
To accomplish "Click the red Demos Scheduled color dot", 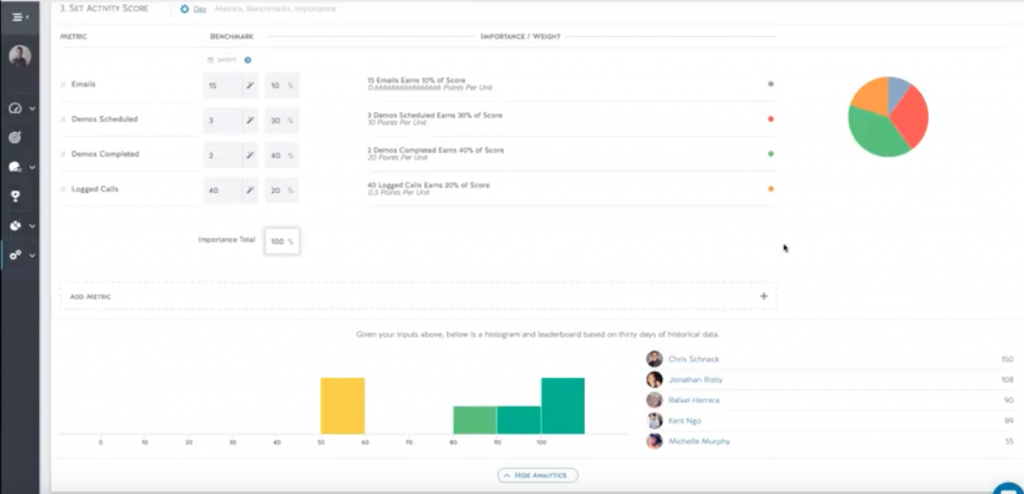I will (x=771, y=119).
